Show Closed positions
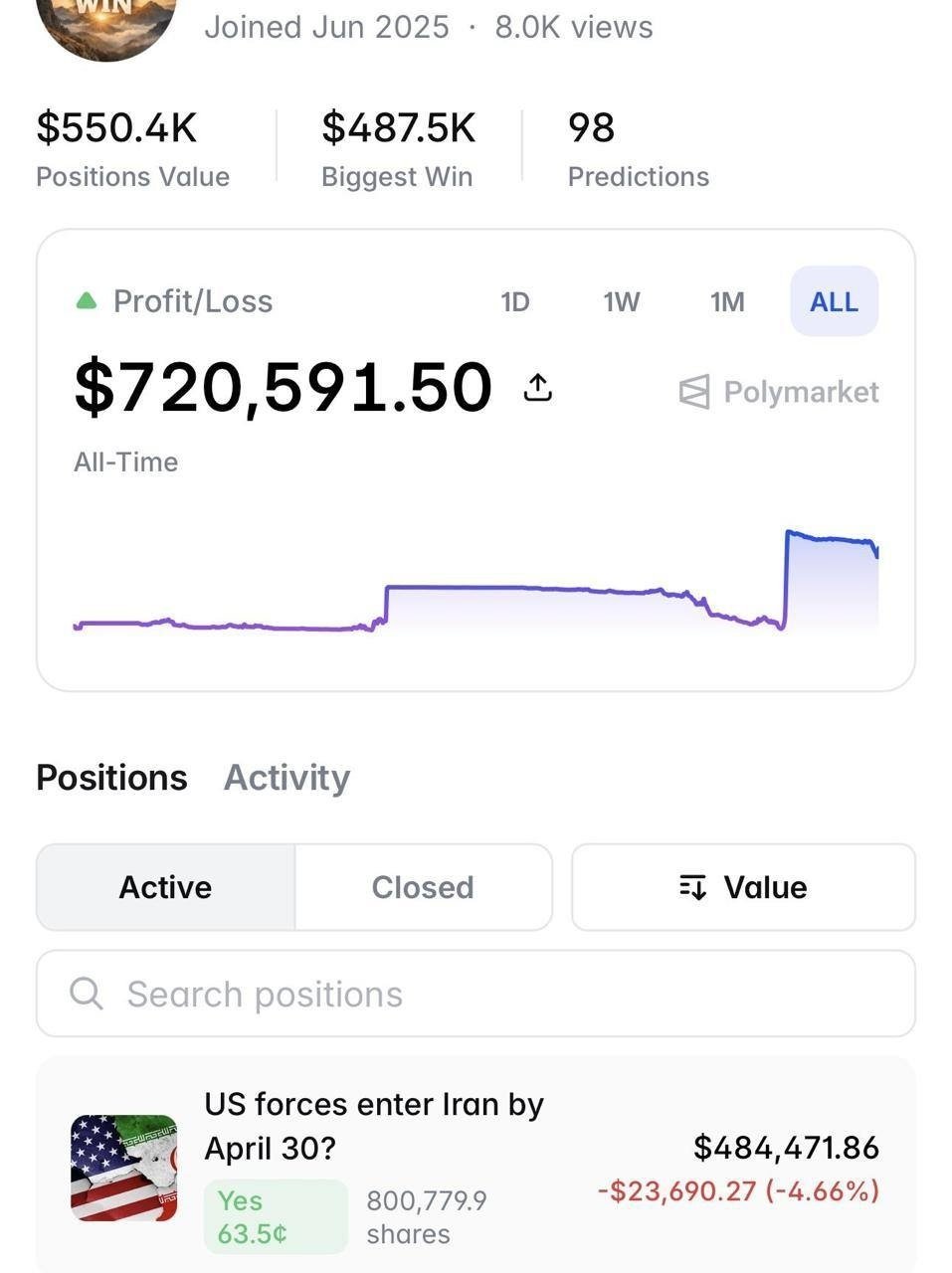The height and width of the screenshot is (1273, 952). tap(423, 887)
